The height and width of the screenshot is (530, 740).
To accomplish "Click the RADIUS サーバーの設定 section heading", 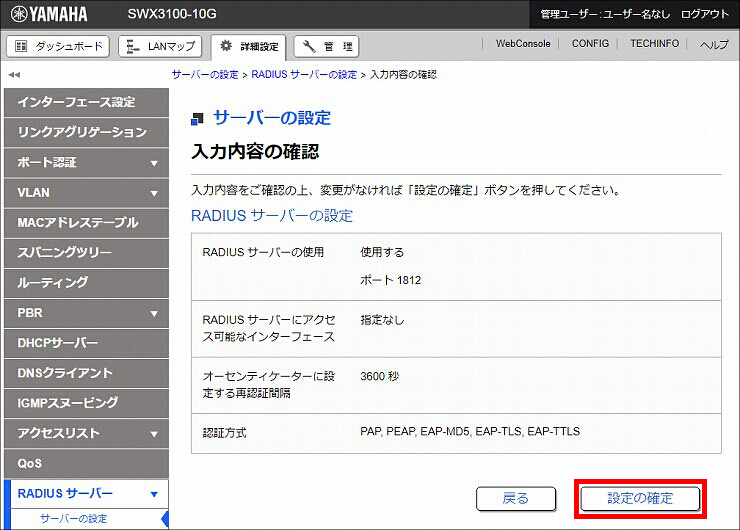I will (x=272, y=216).
